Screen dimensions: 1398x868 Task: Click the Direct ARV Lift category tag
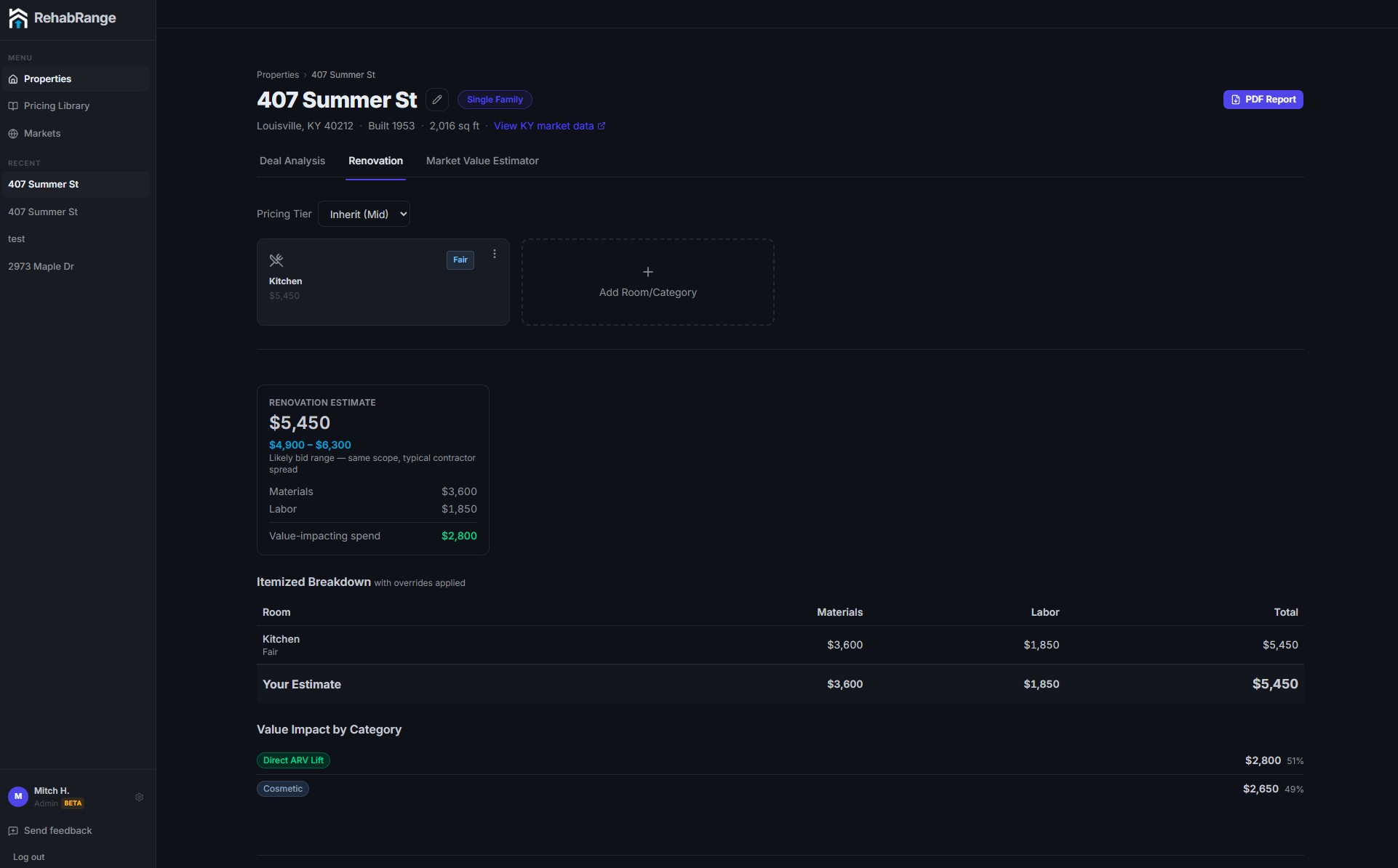(293, 760)
